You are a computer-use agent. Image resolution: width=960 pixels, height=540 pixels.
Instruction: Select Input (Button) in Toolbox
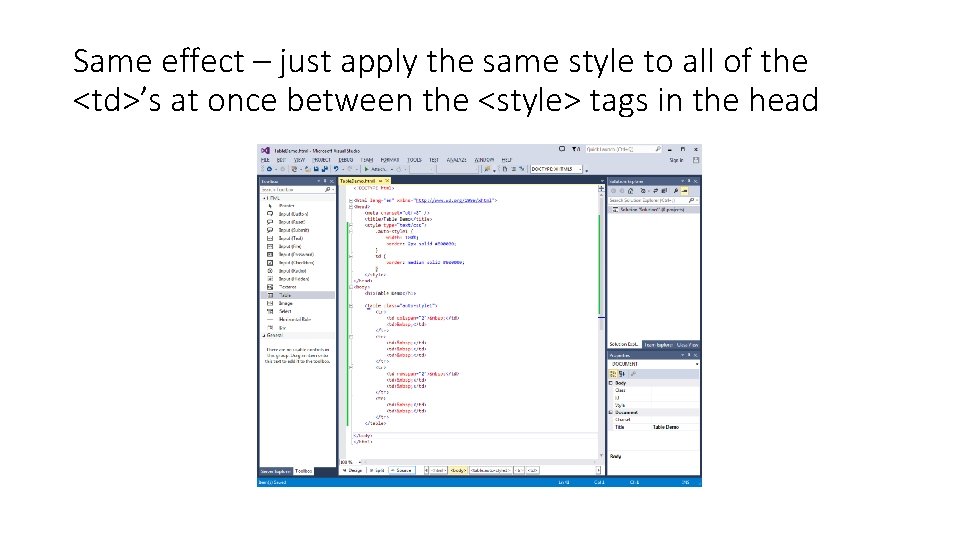click(x=293, y=214)
